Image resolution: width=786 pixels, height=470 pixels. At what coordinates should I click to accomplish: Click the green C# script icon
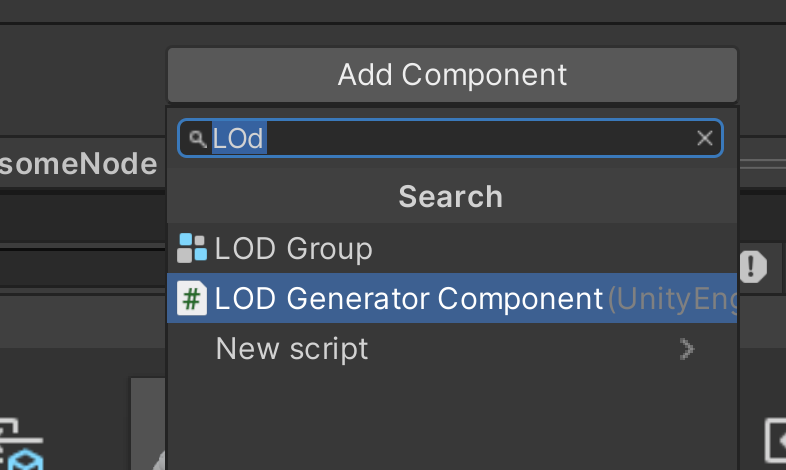(191, 298)
